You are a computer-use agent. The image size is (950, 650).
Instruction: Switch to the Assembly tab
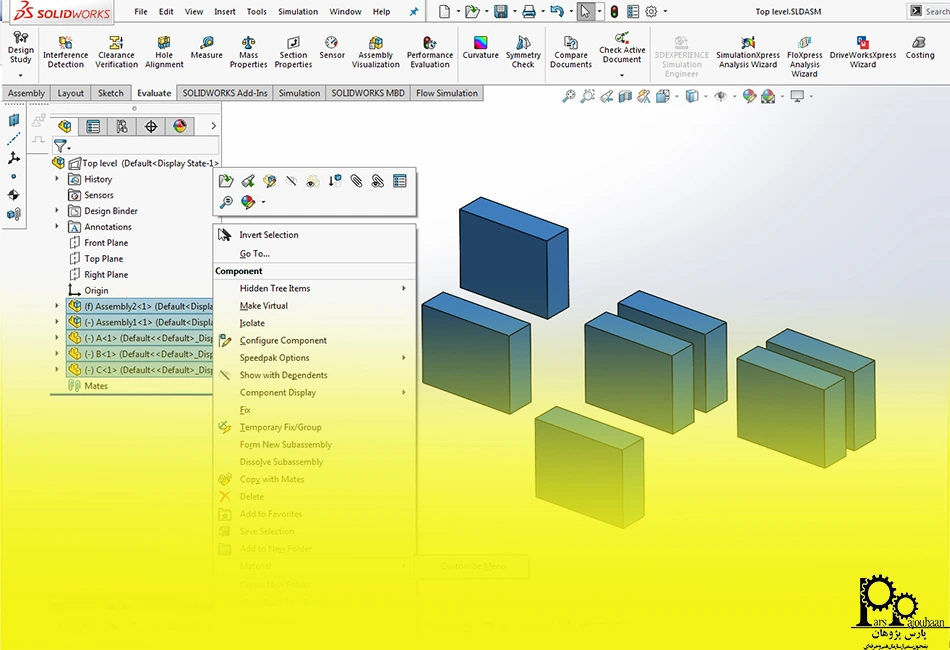26,93
